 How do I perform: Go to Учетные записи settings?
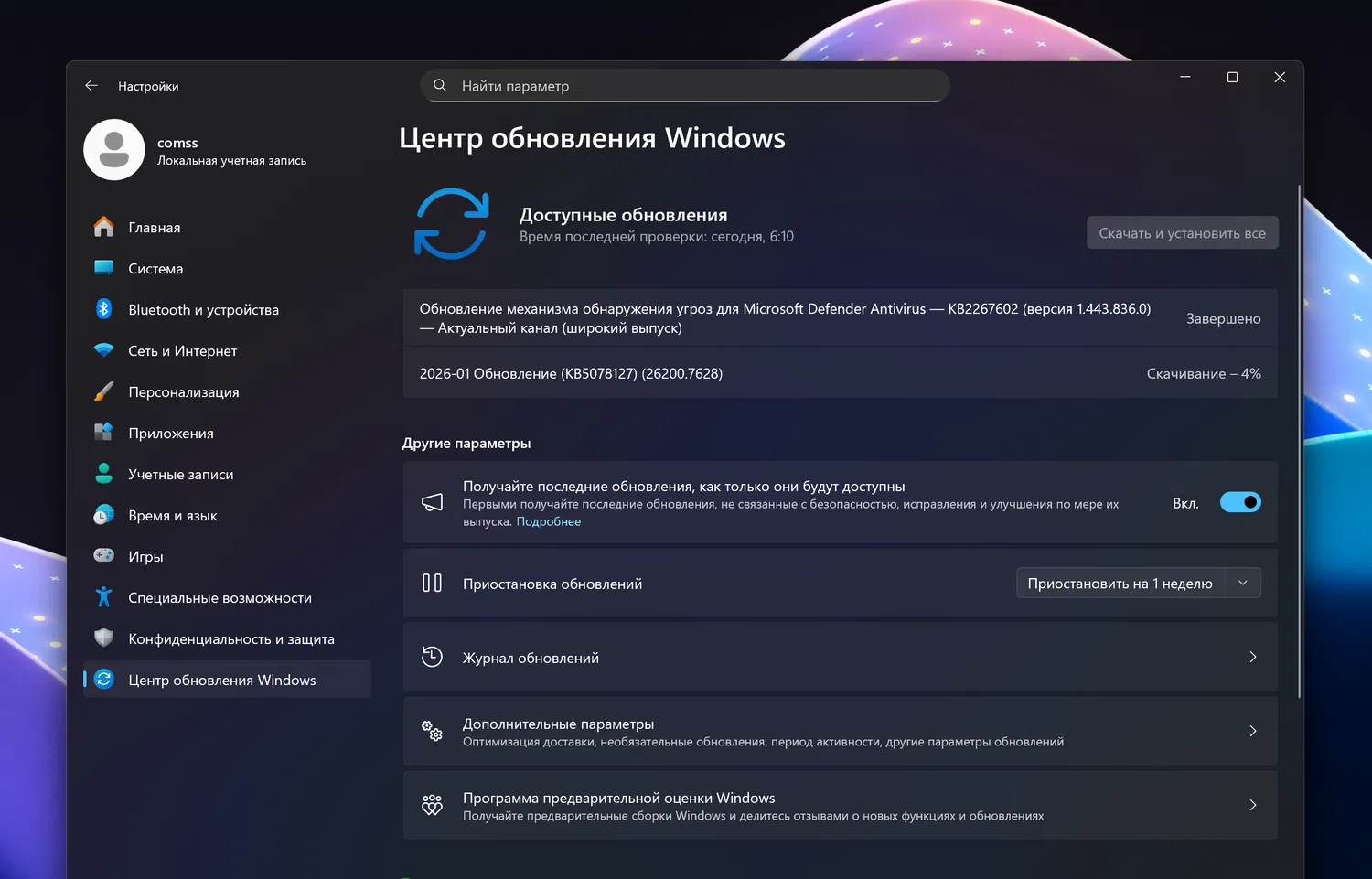227,474
